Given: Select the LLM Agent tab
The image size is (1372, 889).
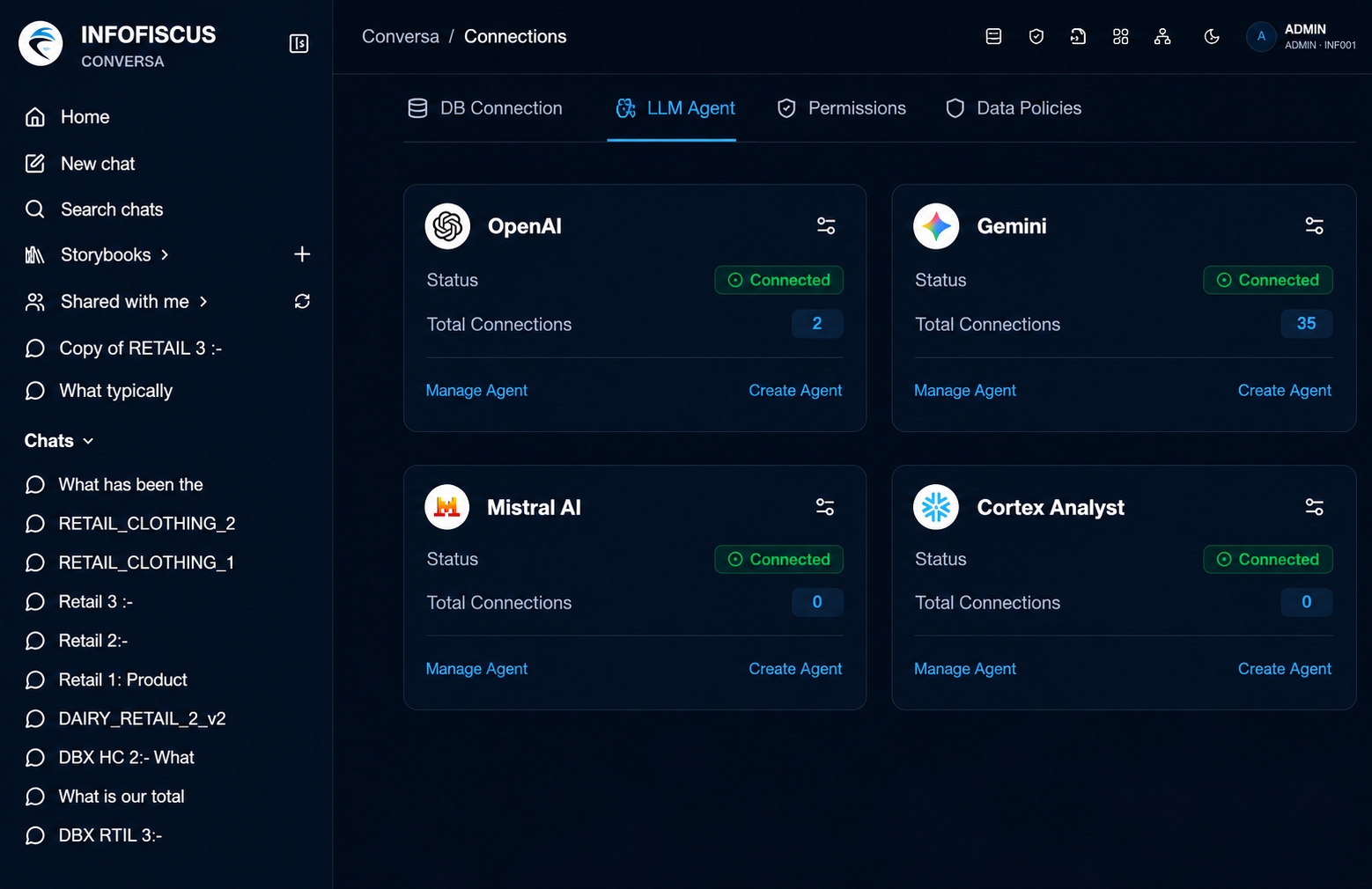Looking at the screenshot, I should (675, 108).
